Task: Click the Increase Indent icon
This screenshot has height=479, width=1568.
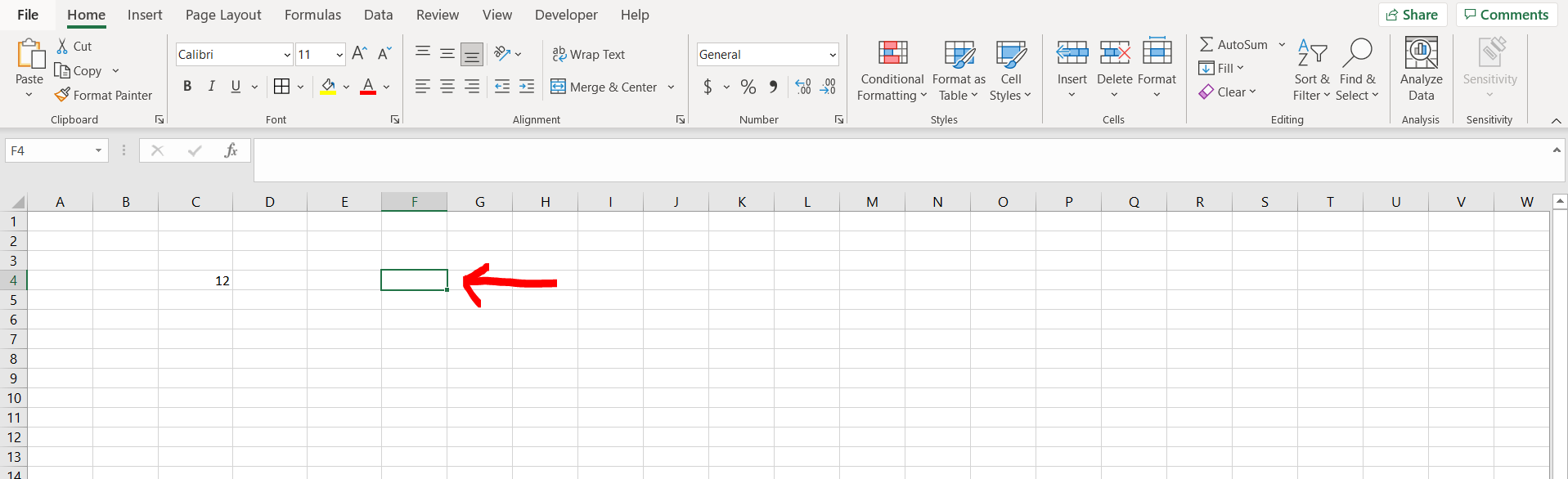Action: pyautogui.click(x=527, y=87)
